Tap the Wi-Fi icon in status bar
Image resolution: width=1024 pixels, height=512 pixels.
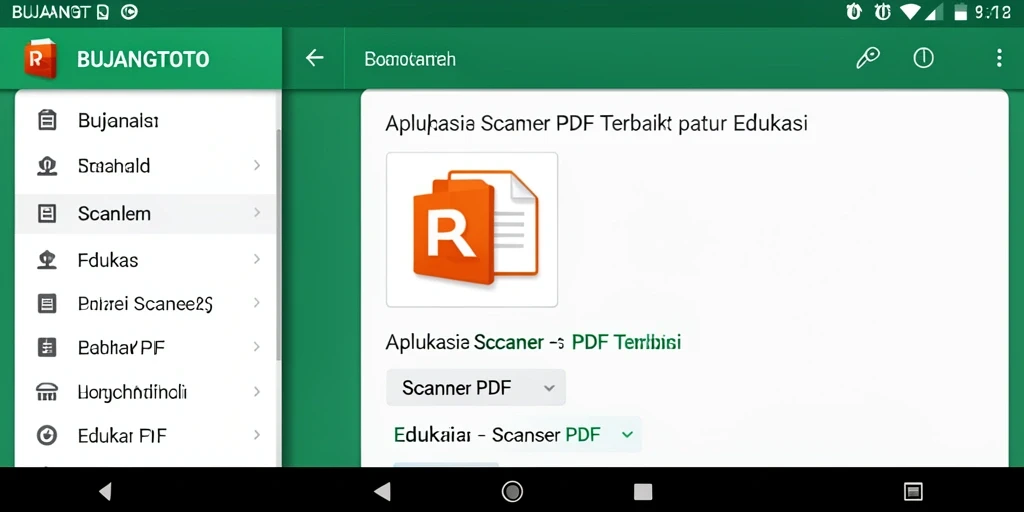[910, 12]
